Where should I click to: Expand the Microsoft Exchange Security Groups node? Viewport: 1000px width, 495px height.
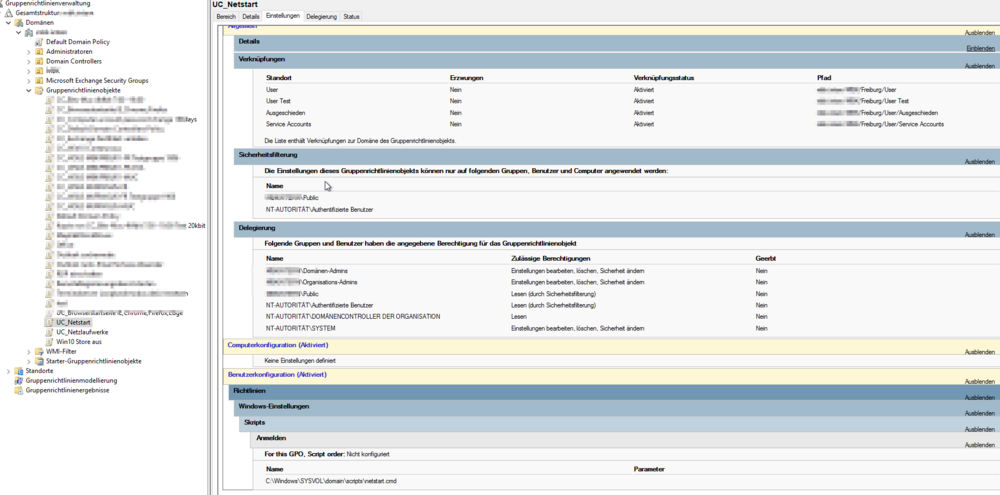tap(29, 80)
